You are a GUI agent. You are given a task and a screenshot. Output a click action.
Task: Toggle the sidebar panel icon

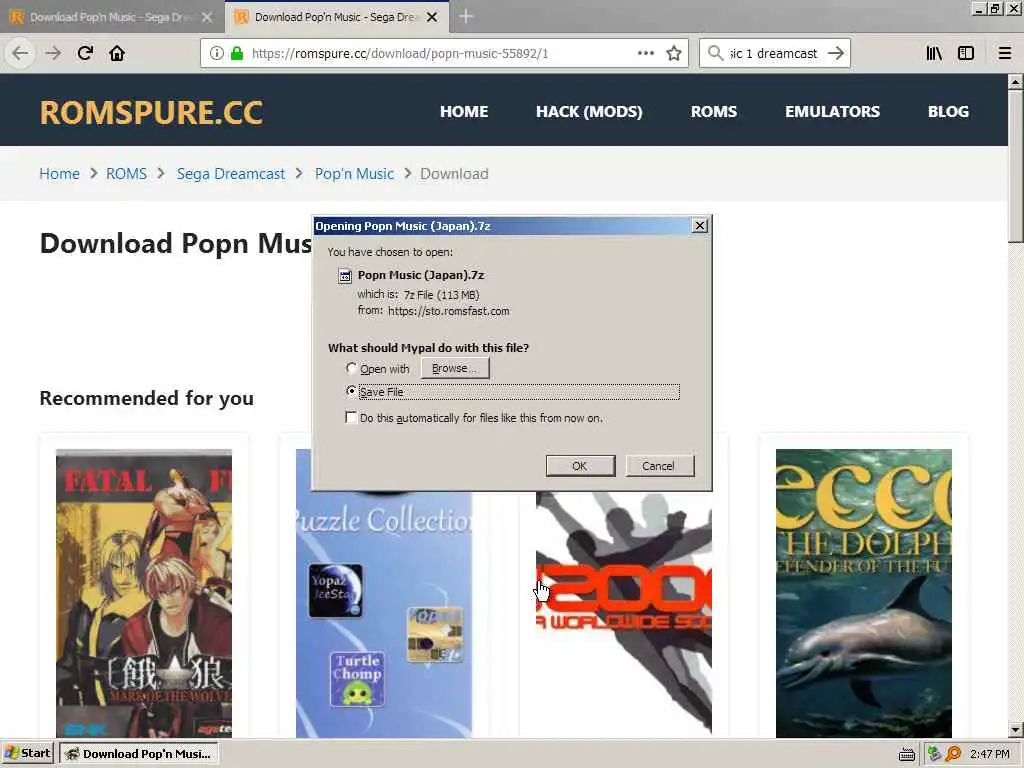point(966,53)
